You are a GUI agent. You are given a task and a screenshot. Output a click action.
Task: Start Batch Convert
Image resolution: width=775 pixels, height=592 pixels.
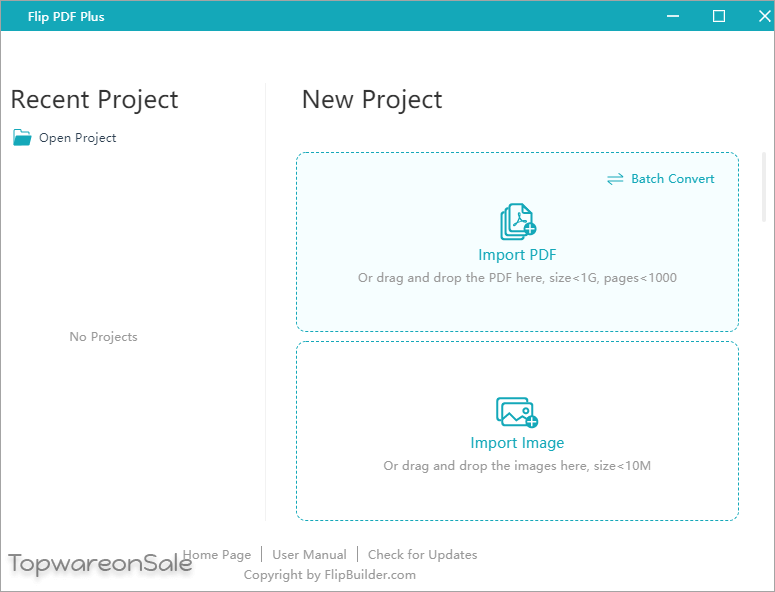point(673,179)
